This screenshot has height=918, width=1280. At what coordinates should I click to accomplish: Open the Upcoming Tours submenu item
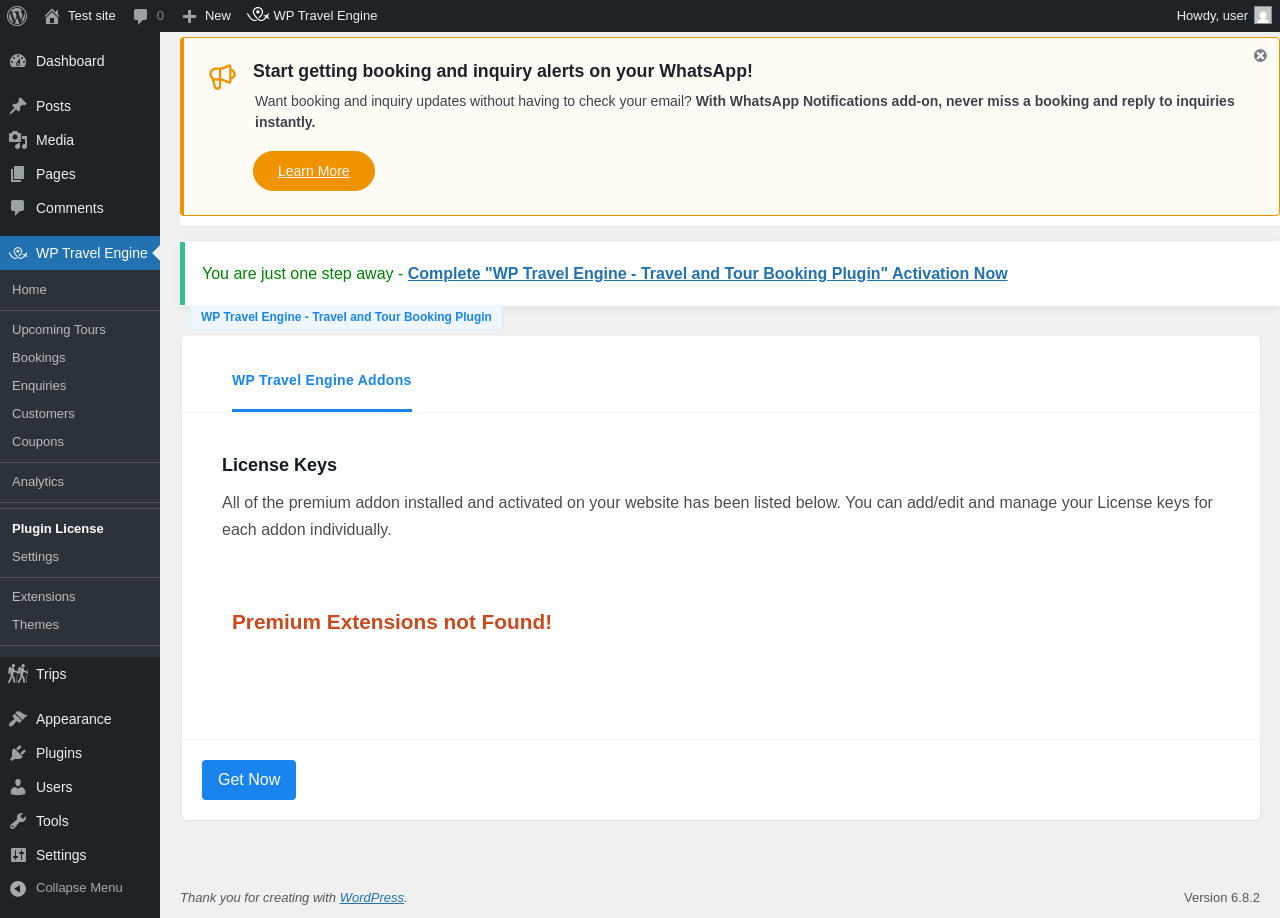(58, 330)
